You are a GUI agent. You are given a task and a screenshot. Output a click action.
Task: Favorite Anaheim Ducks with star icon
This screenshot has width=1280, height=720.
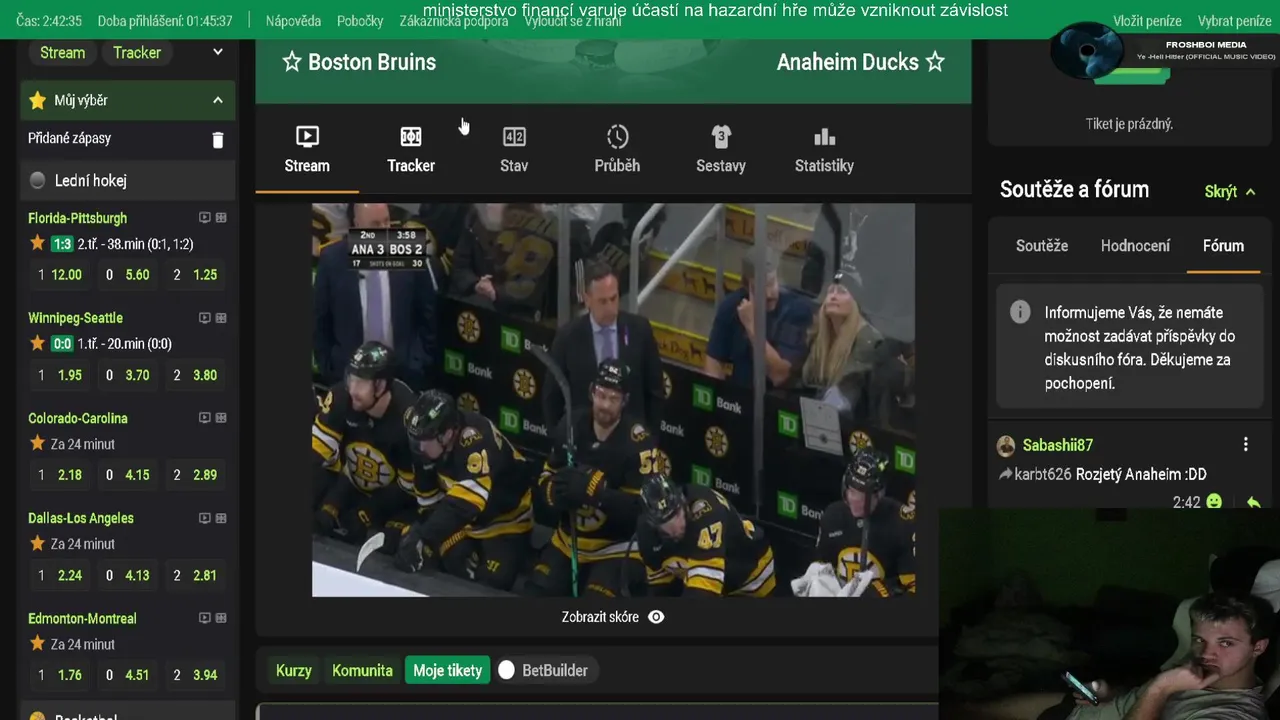(x=935, y=62)
